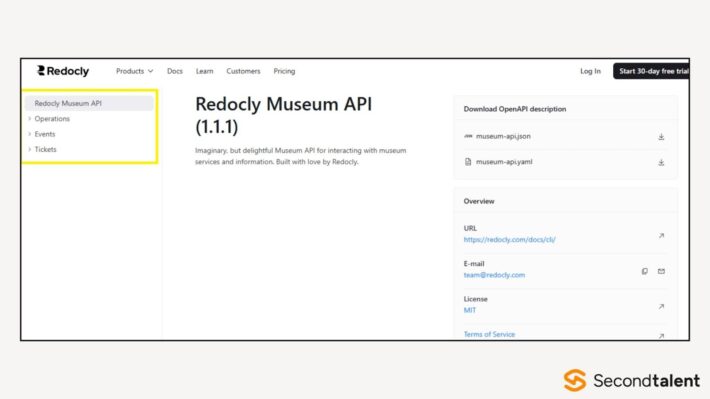The image size is (710, 399).
Task: Open the MIT license link
Action: click(470, 310)
